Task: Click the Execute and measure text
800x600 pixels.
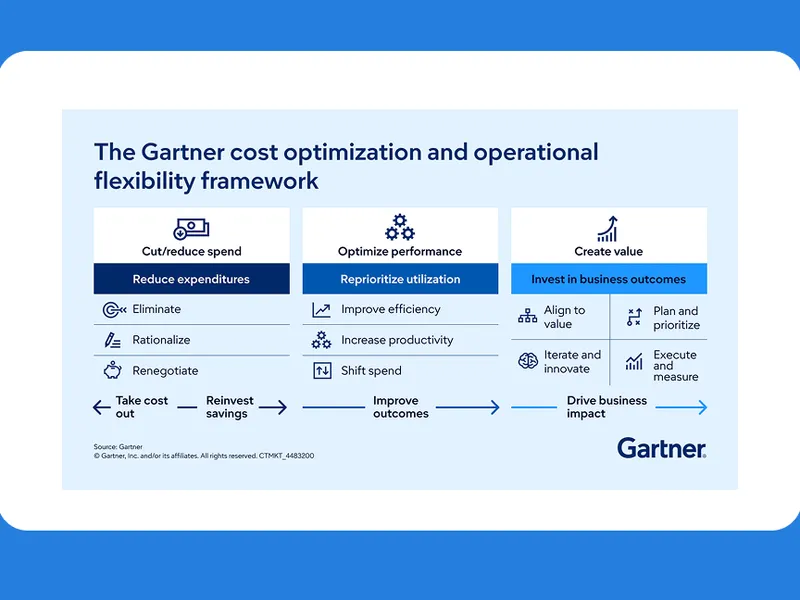Action: pyautogui.click(x=676, y=366)
